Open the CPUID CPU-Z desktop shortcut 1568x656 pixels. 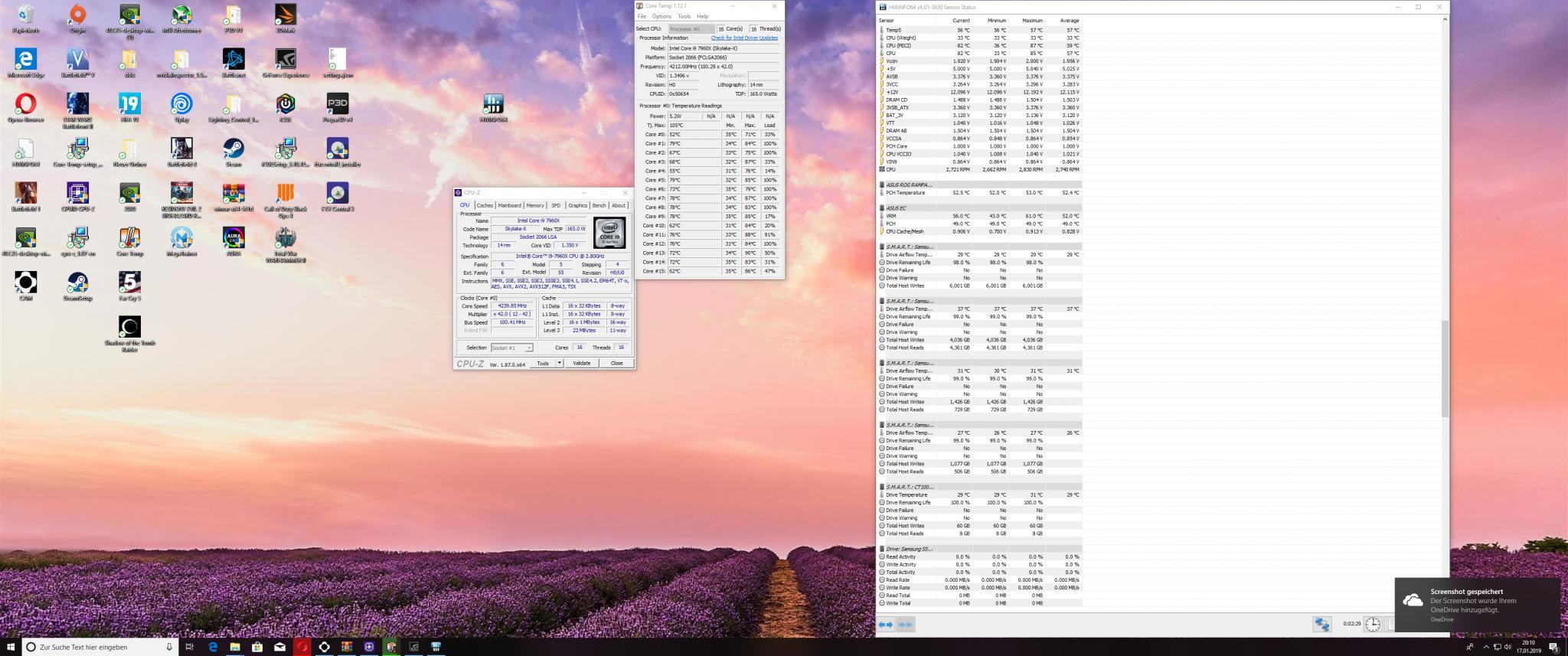pos(77,196)
